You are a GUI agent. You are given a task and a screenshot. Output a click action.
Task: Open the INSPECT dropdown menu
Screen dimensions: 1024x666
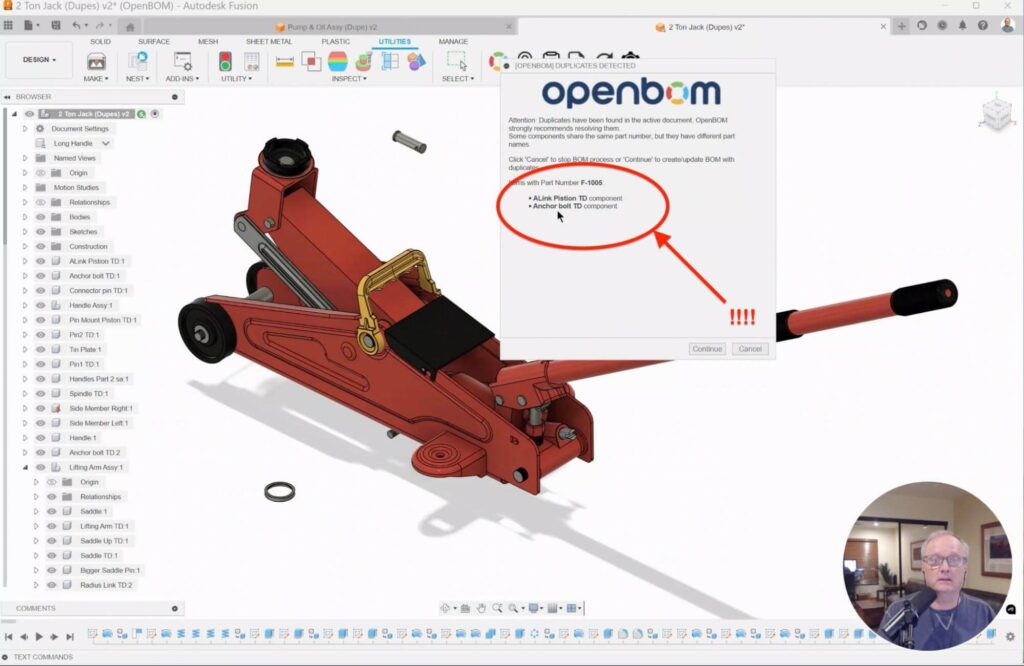click(x=349, y=78)
